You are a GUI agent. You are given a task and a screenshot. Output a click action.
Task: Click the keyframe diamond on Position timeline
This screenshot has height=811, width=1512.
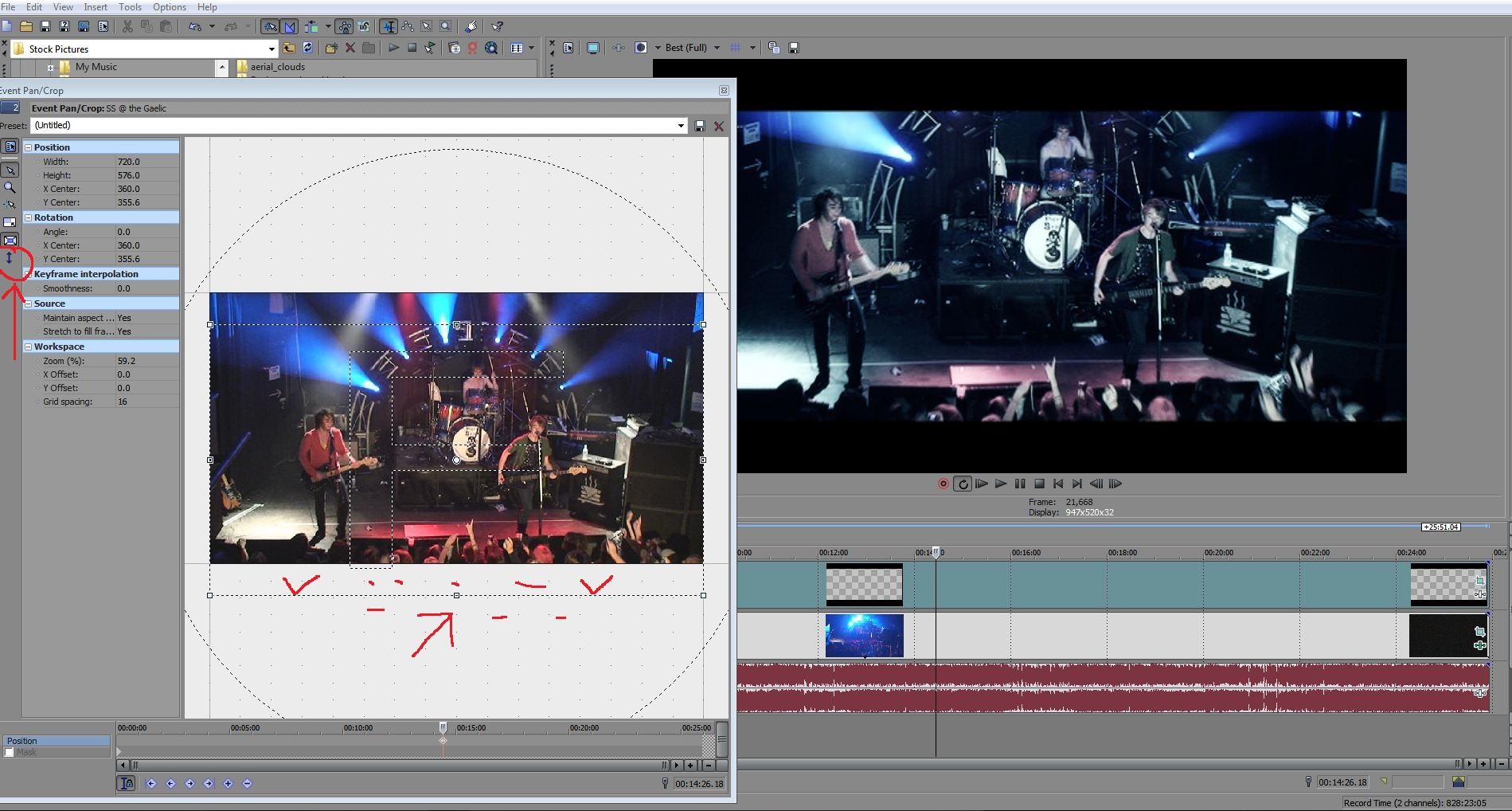(443, 741)
